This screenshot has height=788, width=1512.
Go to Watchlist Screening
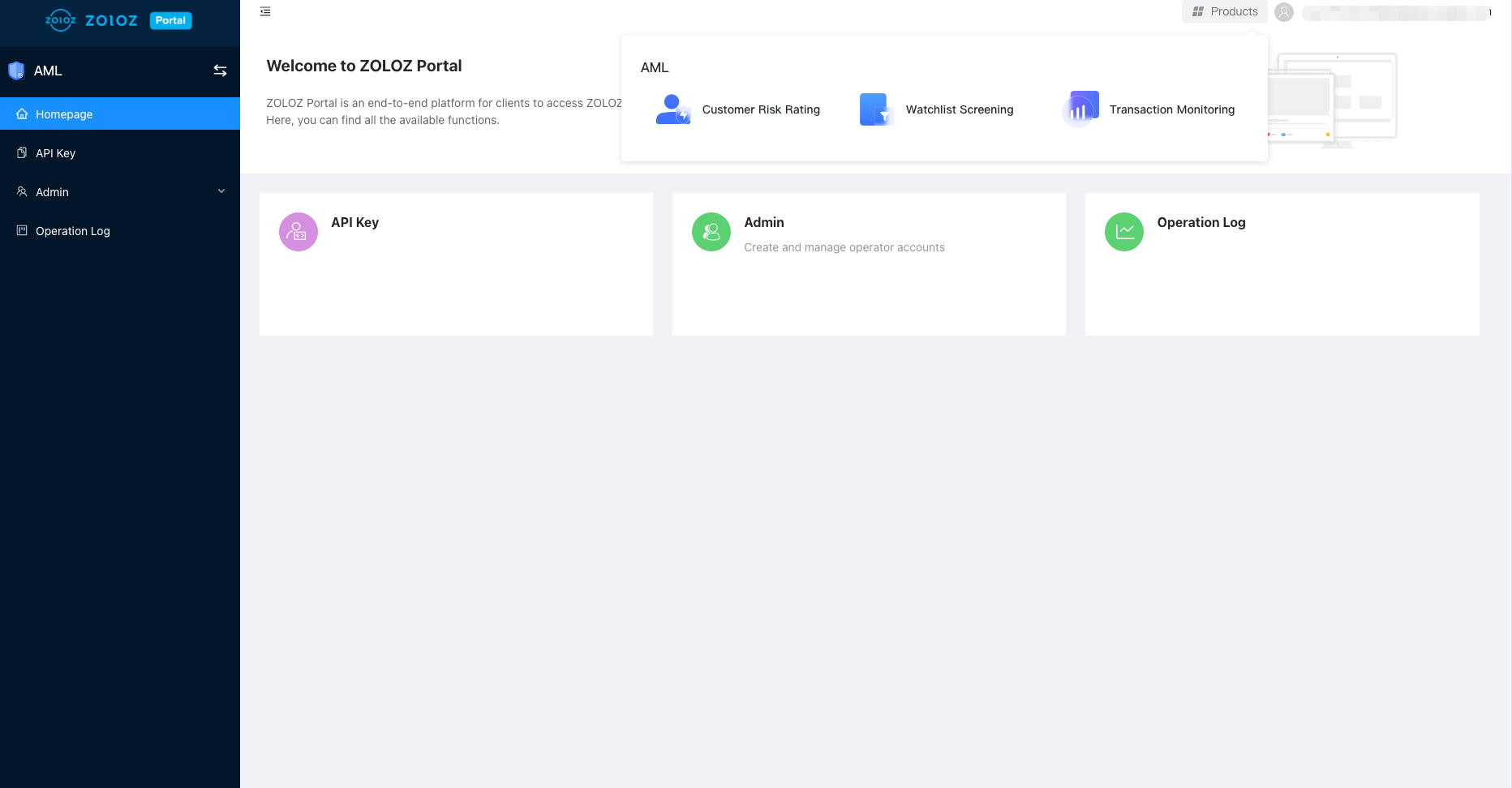tap(960, 109)
